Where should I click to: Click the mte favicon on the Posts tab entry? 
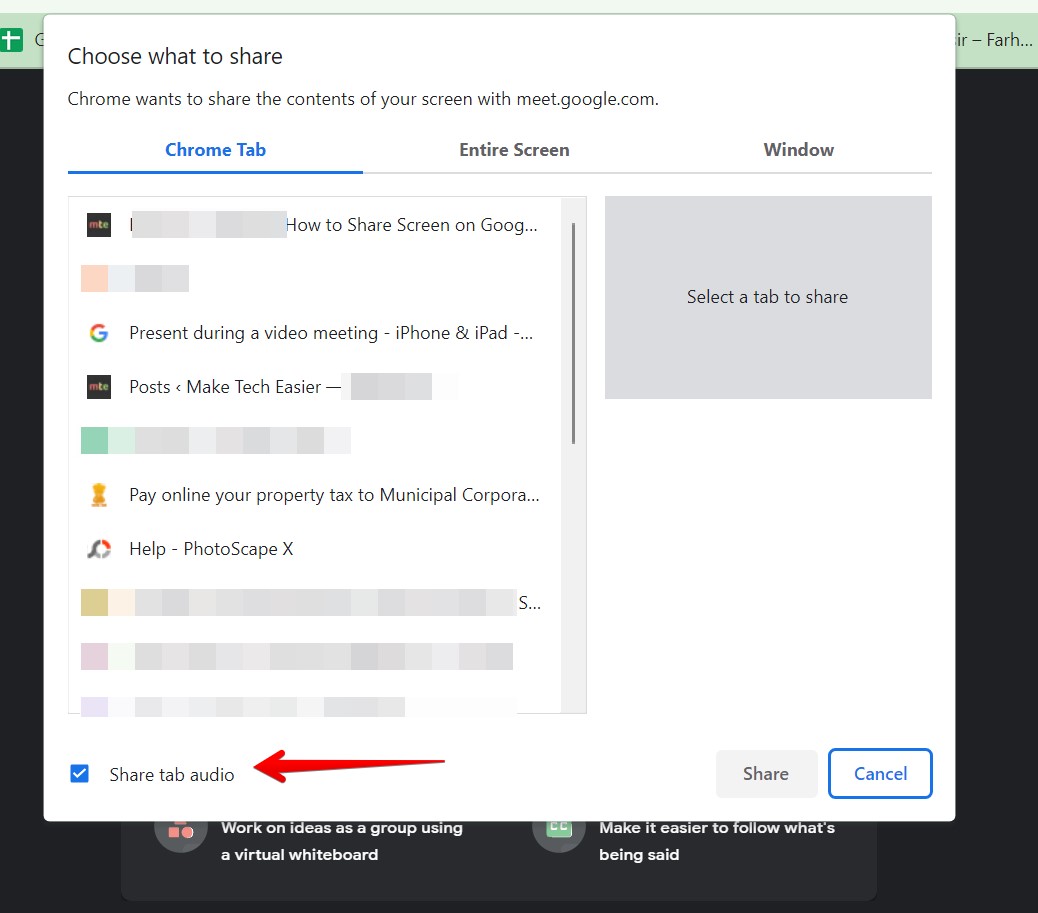(x=99, y=386)
